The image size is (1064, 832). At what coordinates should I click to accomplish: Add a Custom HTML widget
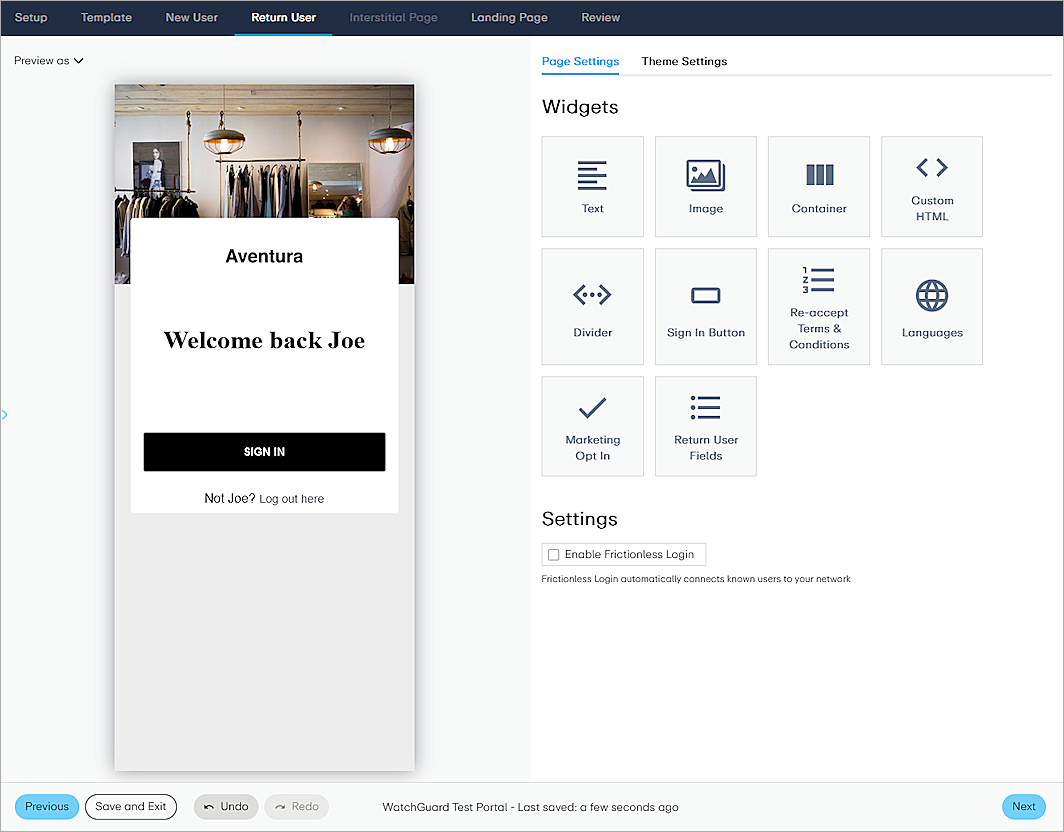tap(931, 186)
